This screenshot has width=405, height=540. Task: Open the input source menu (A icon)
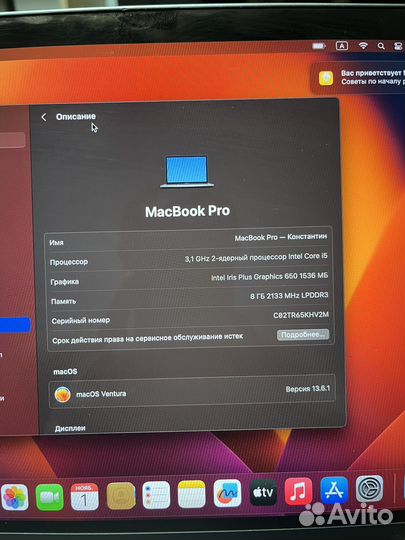(x=342, y=46)
